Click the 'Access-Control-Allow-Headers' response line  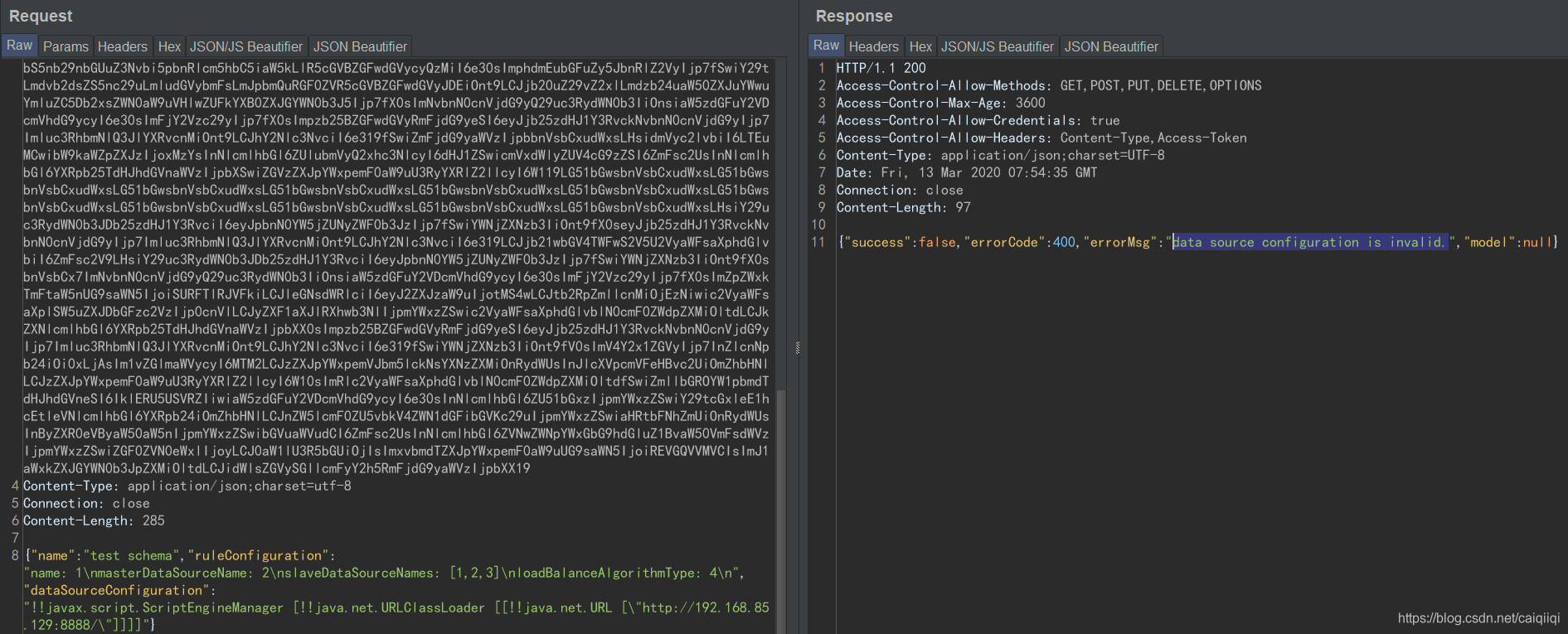pos(1041,138)
